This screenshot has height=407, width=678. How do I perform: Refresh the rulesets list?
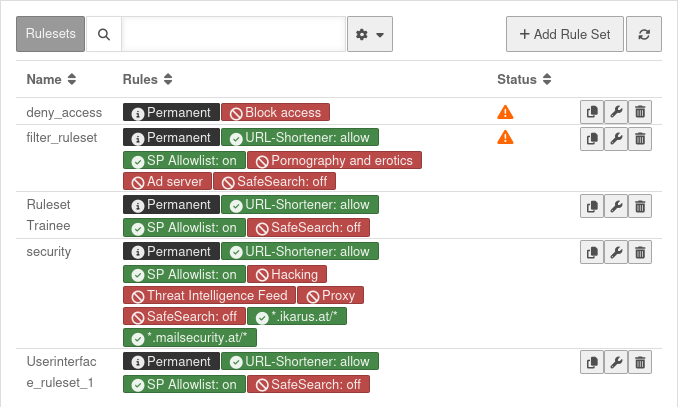(x=644, y=34)
